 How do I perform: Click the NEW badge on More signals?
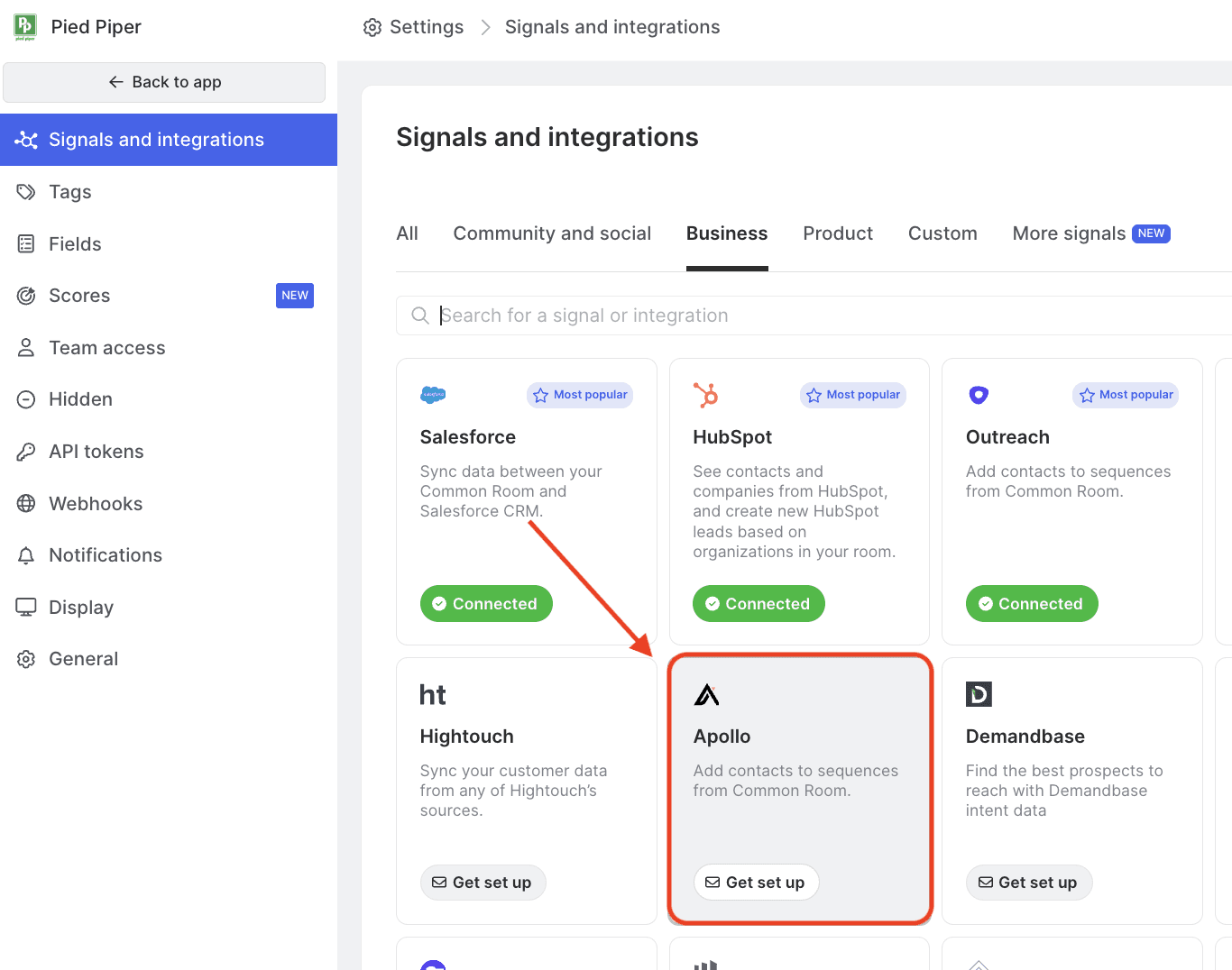[1151, 233]
